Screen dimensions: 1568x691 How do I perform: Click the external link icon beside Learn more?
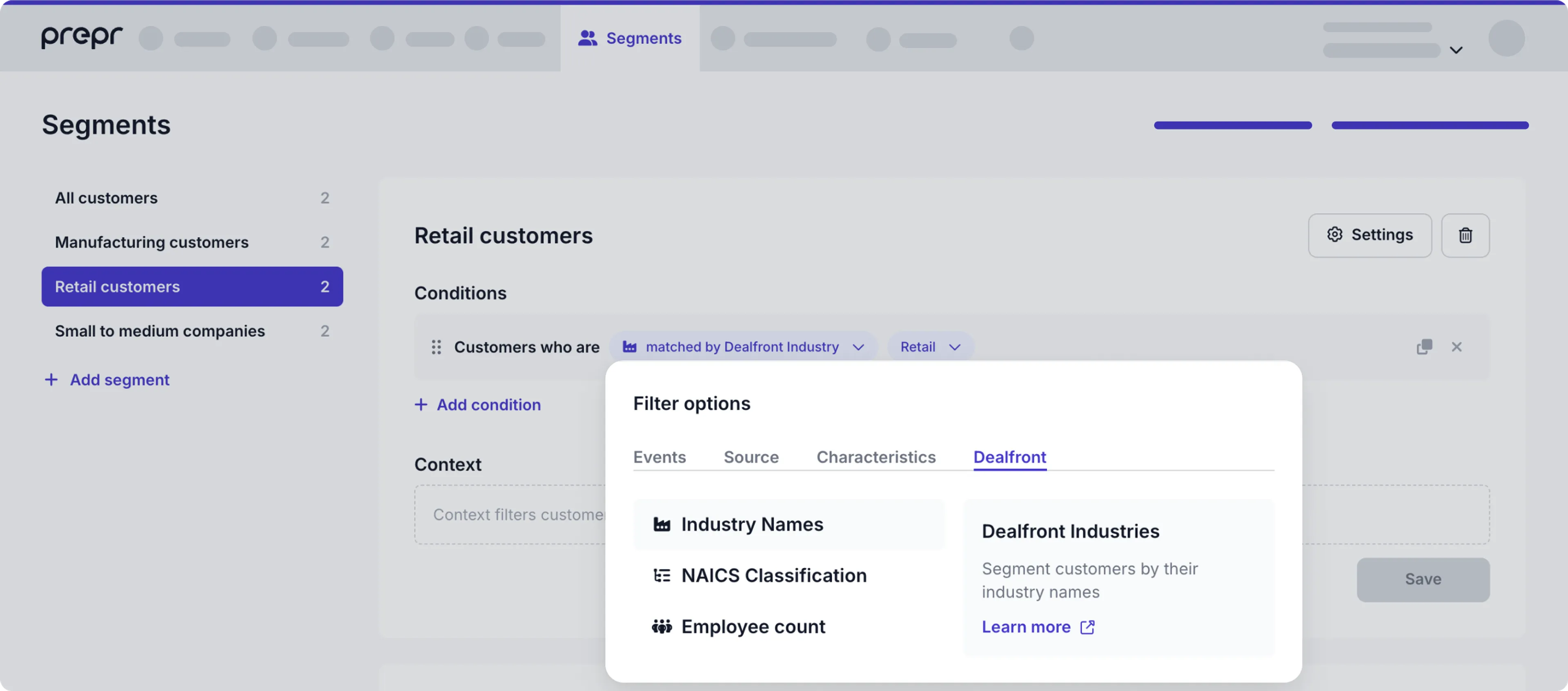click(x=1088, y=627)
